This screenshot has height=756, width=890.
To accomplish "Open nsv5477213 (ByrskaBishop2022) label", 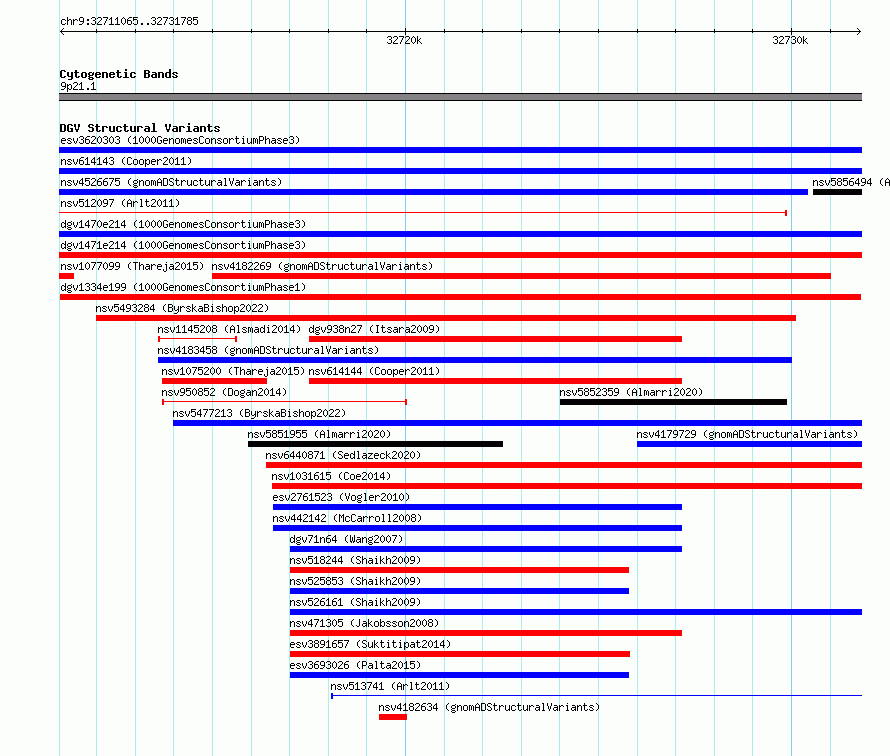I will (259, 413).
